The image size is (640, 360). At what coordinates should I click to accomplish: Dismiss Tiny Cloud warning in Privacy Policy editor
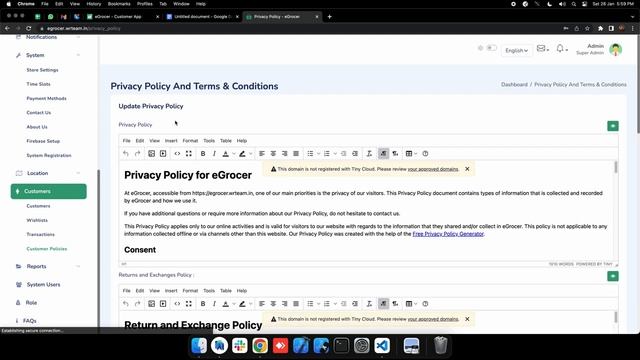click(x=467, y=169)
